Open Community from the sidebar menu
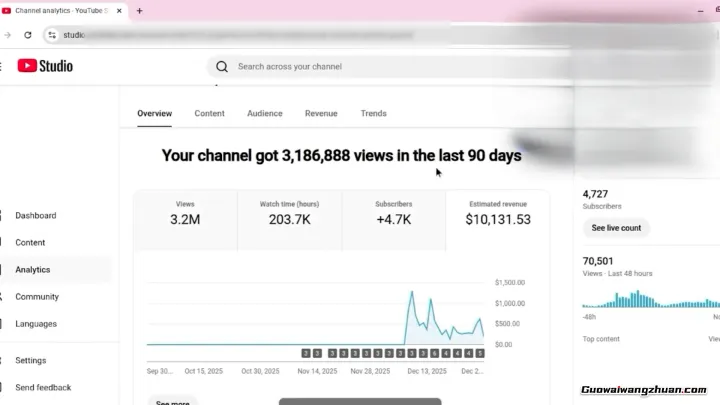The width and height of the screenshot is (720, 405). coord(37,297)
